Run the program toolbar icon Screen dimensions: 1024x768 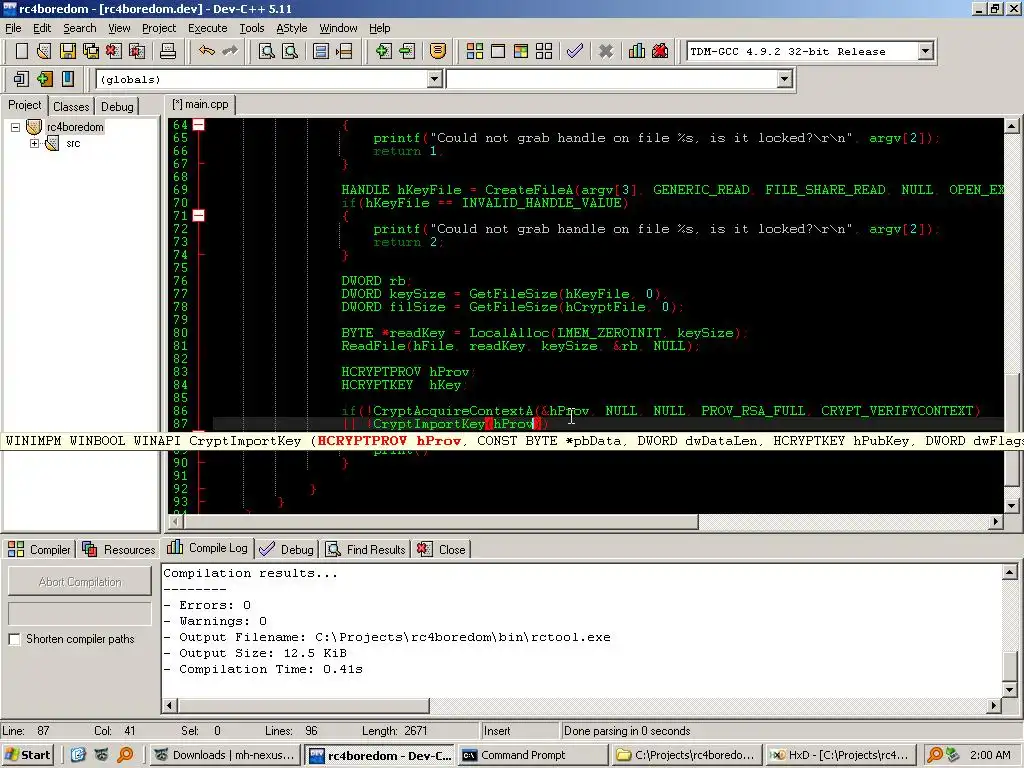(x=498, y=51)
